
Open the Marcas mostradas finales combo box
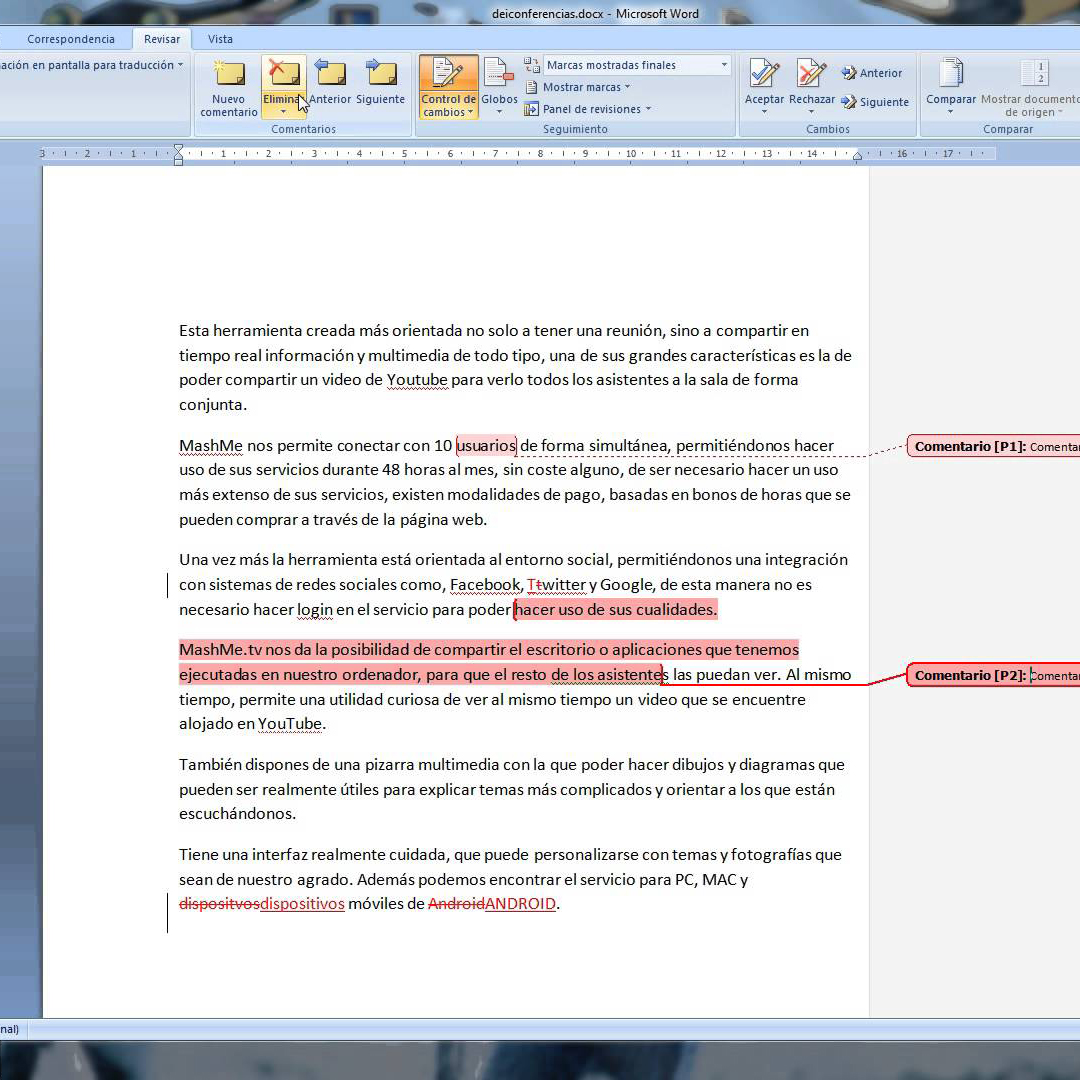click(636, 65)
